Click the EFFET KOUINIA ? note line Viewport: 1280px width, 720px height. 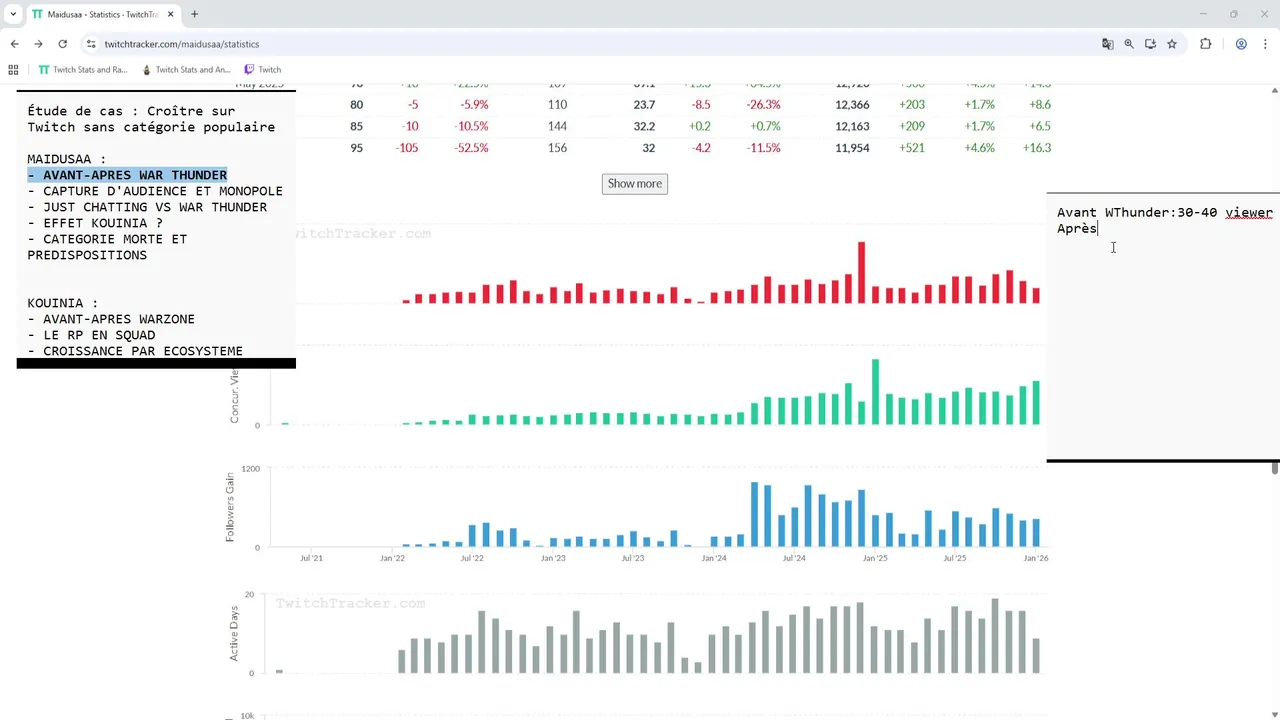95,223
